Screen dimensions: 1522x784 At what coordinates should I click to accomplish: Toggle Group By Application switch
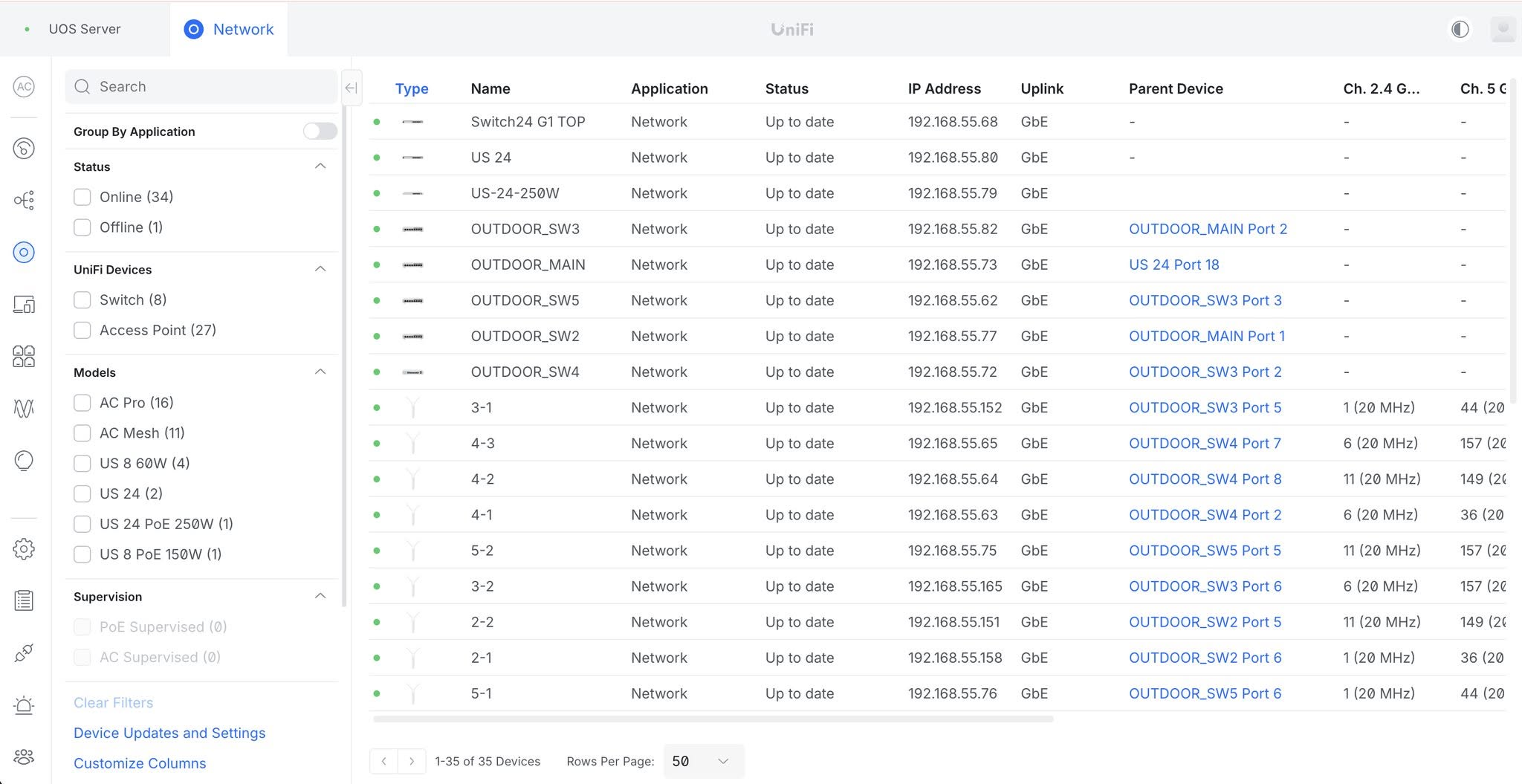point(320,131)
